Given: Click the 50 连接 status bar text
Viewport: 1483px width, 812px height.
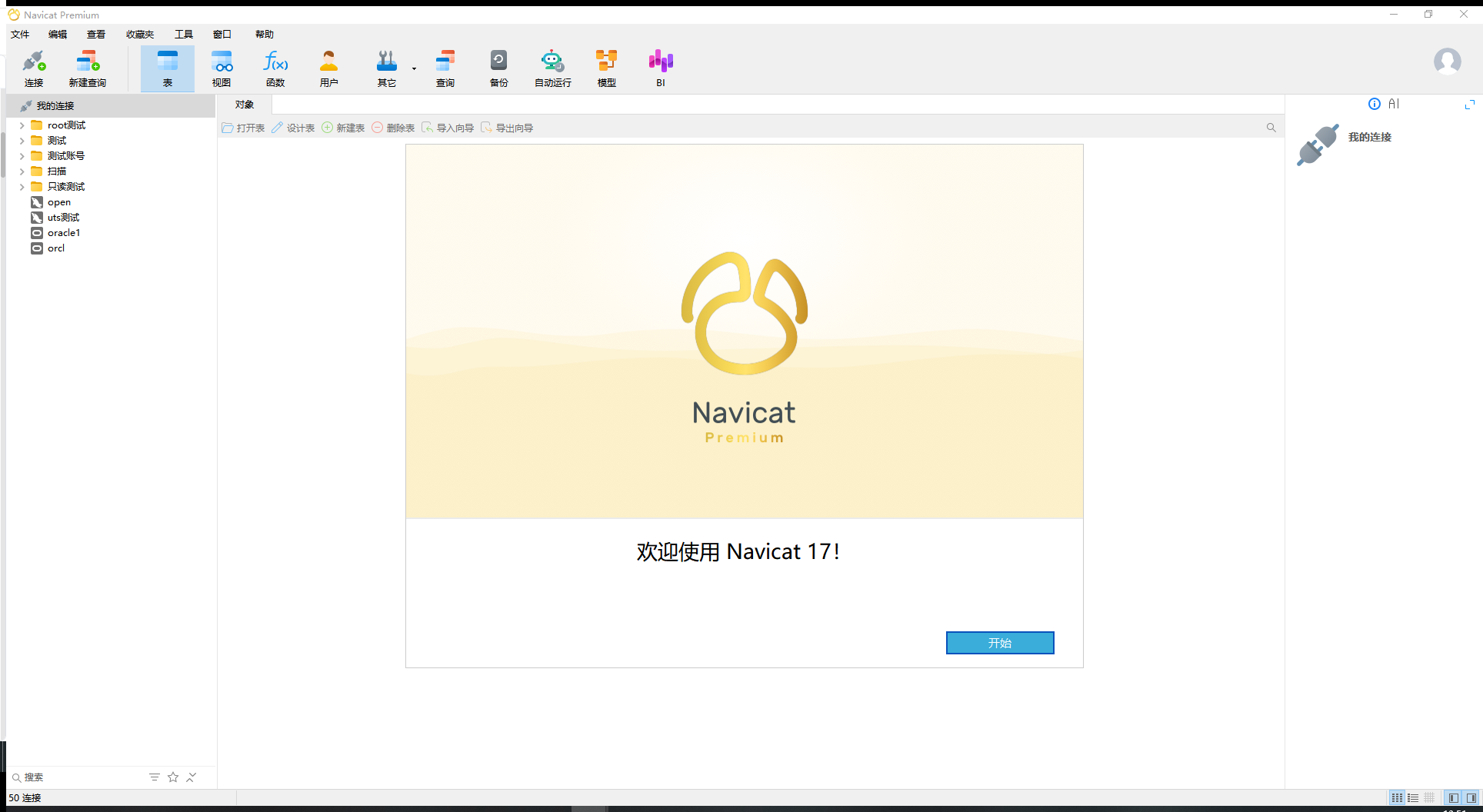Looking at the screenshot, I should [x=25, y=798].
